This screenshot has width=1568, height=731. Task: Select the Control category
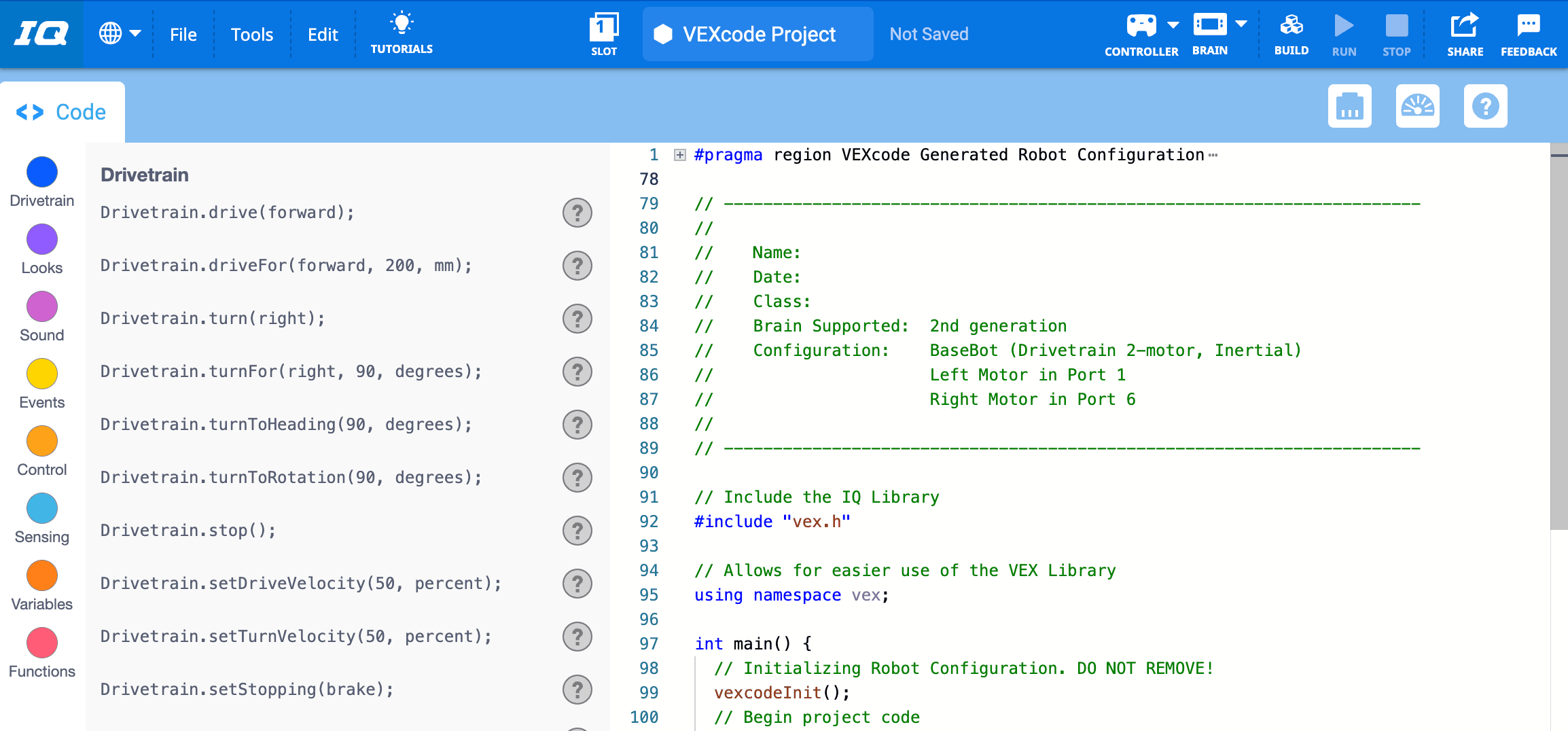tap(41, 441)
